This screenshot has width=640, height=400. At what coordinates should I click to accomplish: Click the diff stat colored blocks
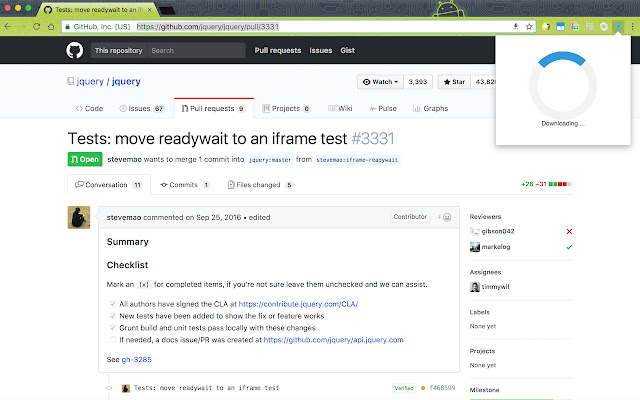click(560, 184)
